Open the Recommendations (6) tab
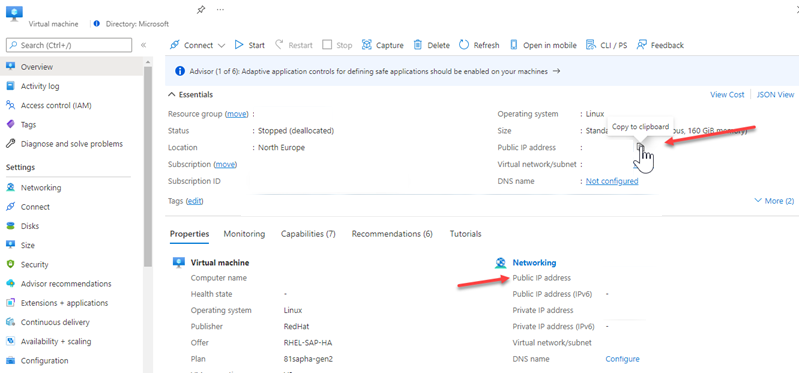 tap(392, 234)
